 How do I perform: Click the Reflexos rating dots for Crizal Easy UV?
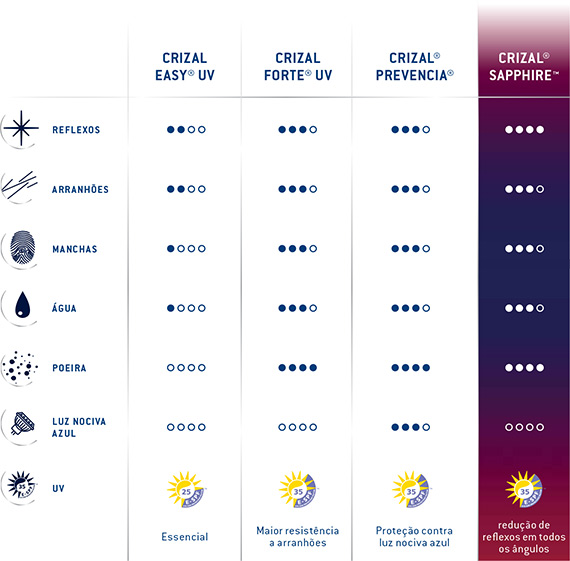pyautogui.click(x=186, y=129)
